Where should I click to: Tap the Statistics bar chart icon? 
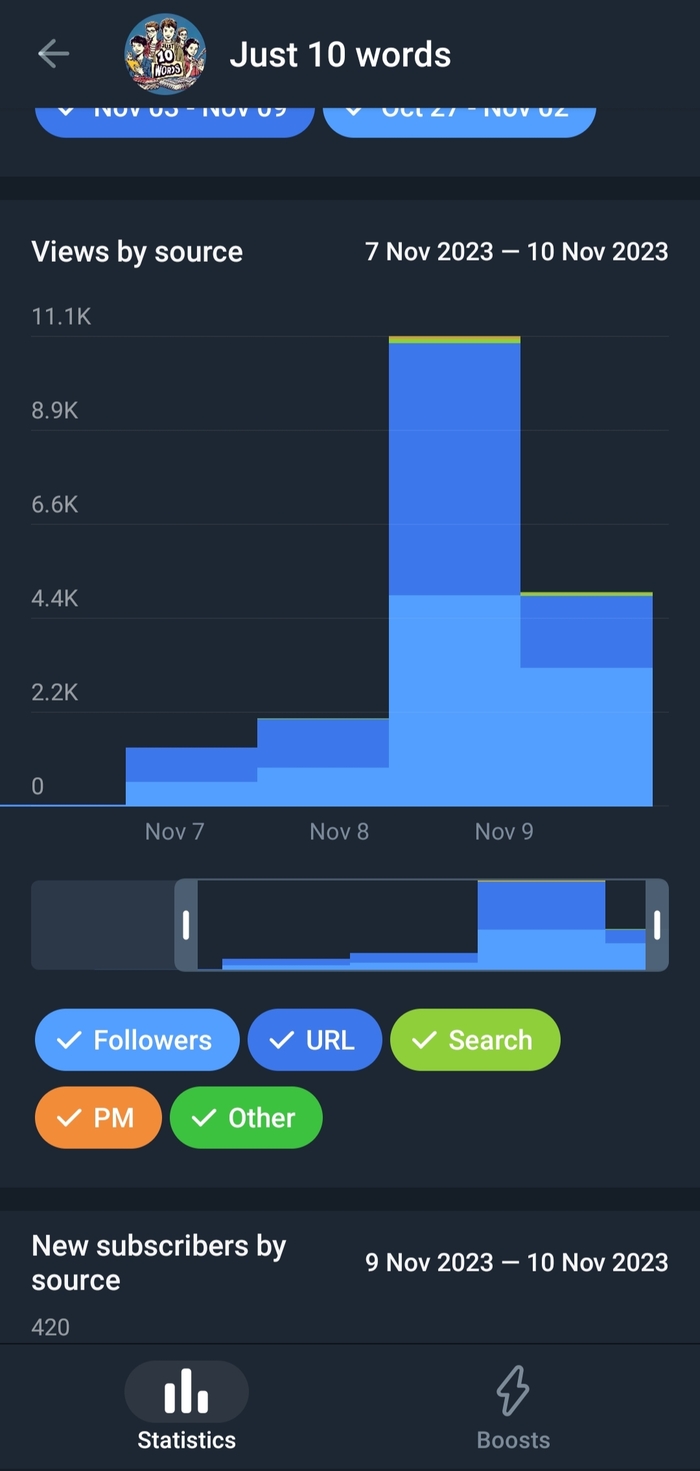click(x=186, y=1390)
